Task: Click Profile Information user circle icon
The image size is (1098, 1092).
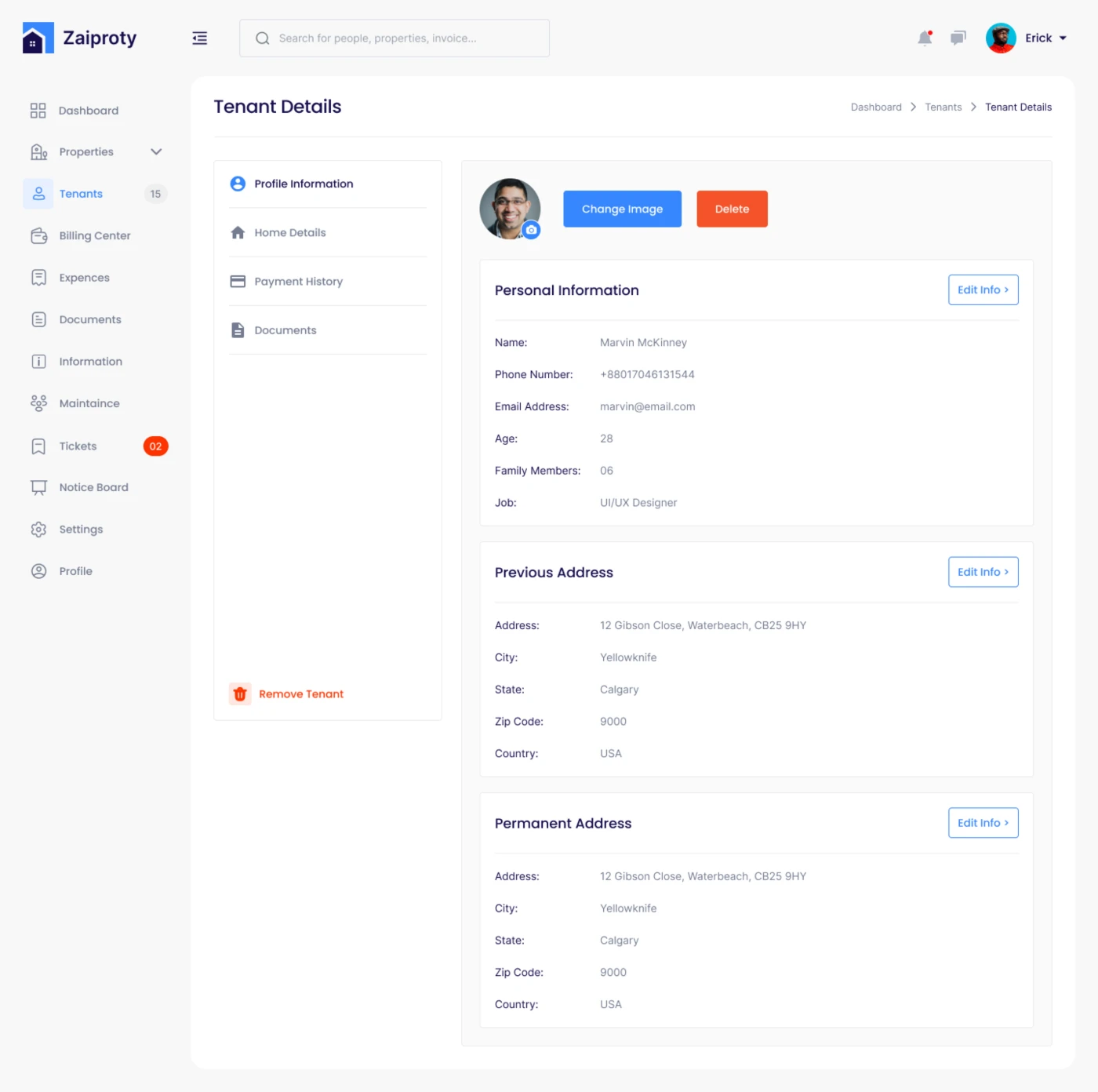Action: 238,184
